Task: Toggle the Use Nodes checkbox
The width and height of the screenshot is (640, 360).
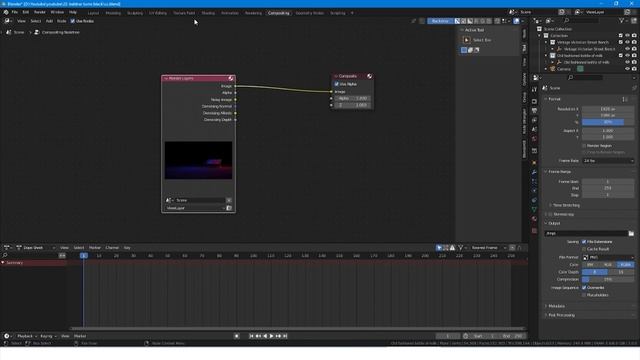Action: (73, 21)
